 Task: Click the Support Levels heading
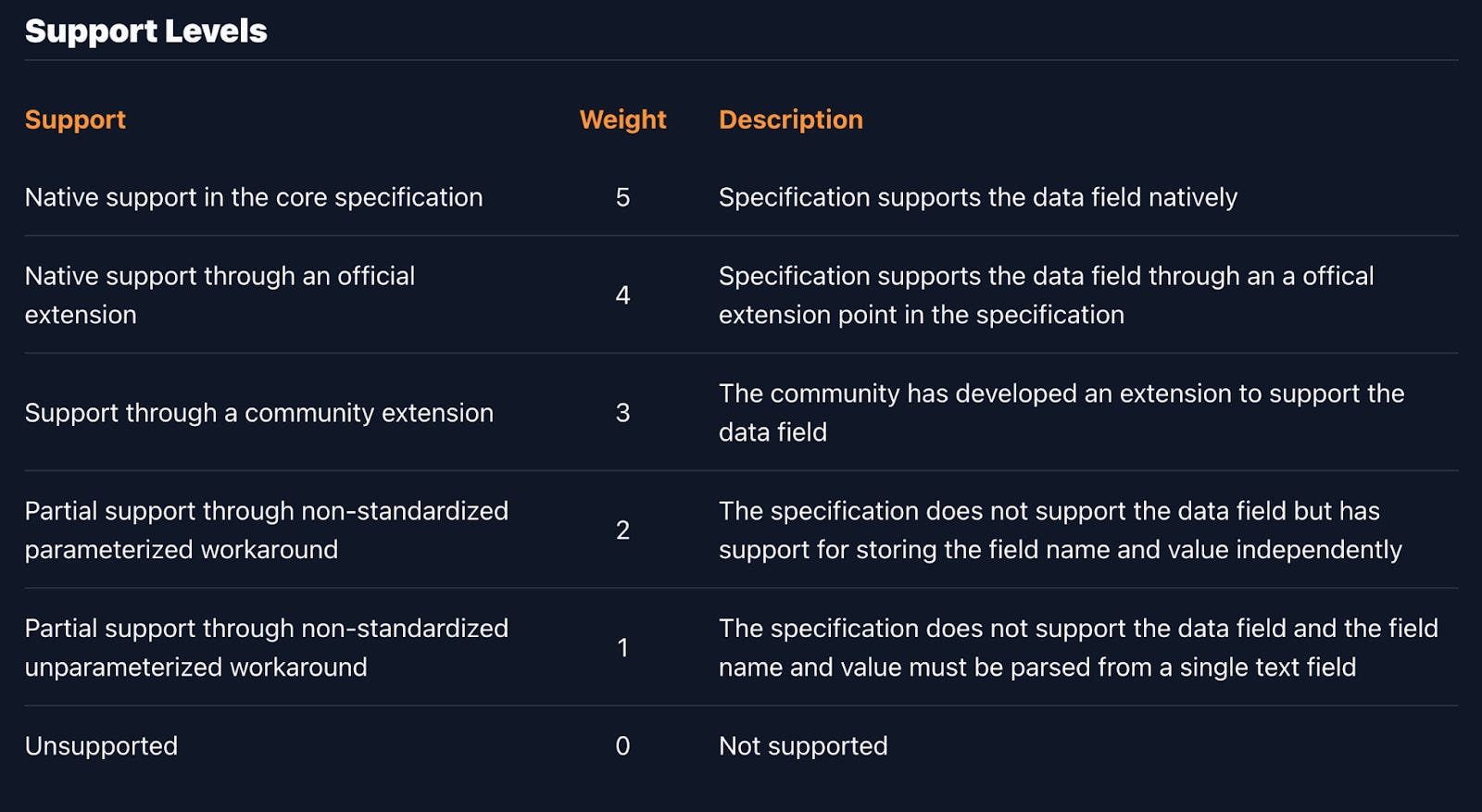pyautogui.click(x=146, y=31)
